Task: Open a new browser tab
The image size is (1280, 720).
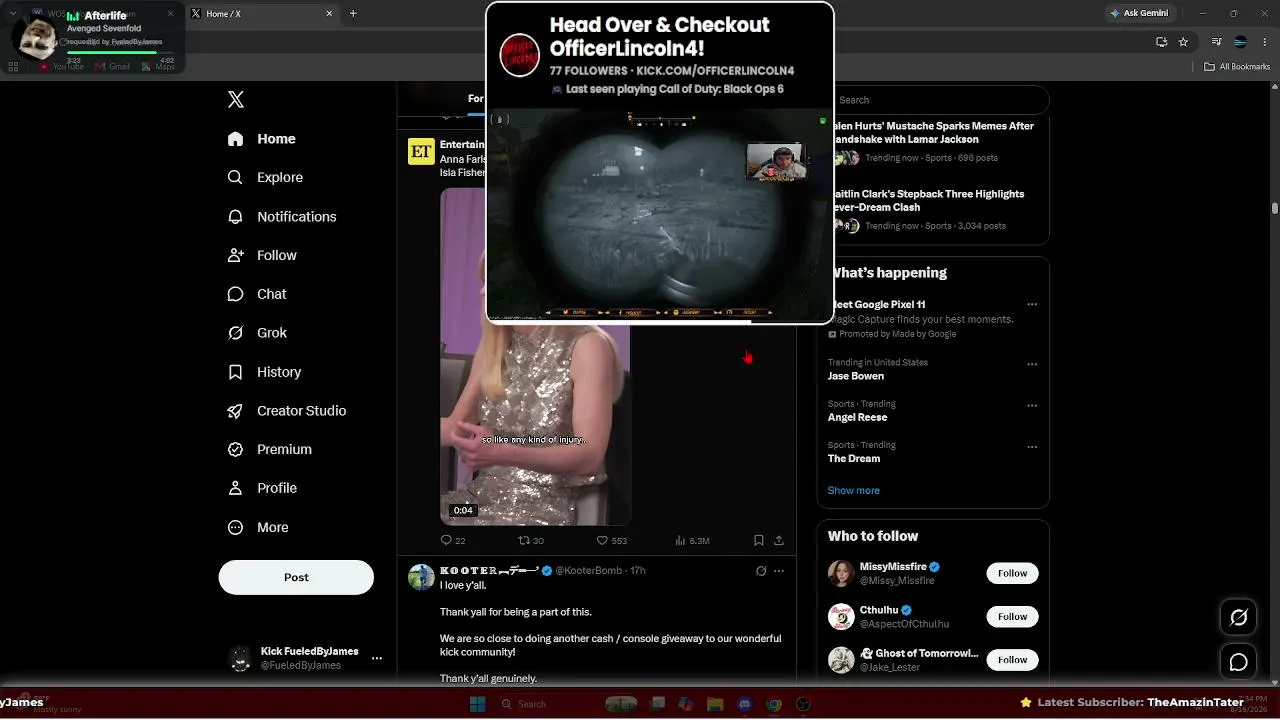Action: [353, 14]
